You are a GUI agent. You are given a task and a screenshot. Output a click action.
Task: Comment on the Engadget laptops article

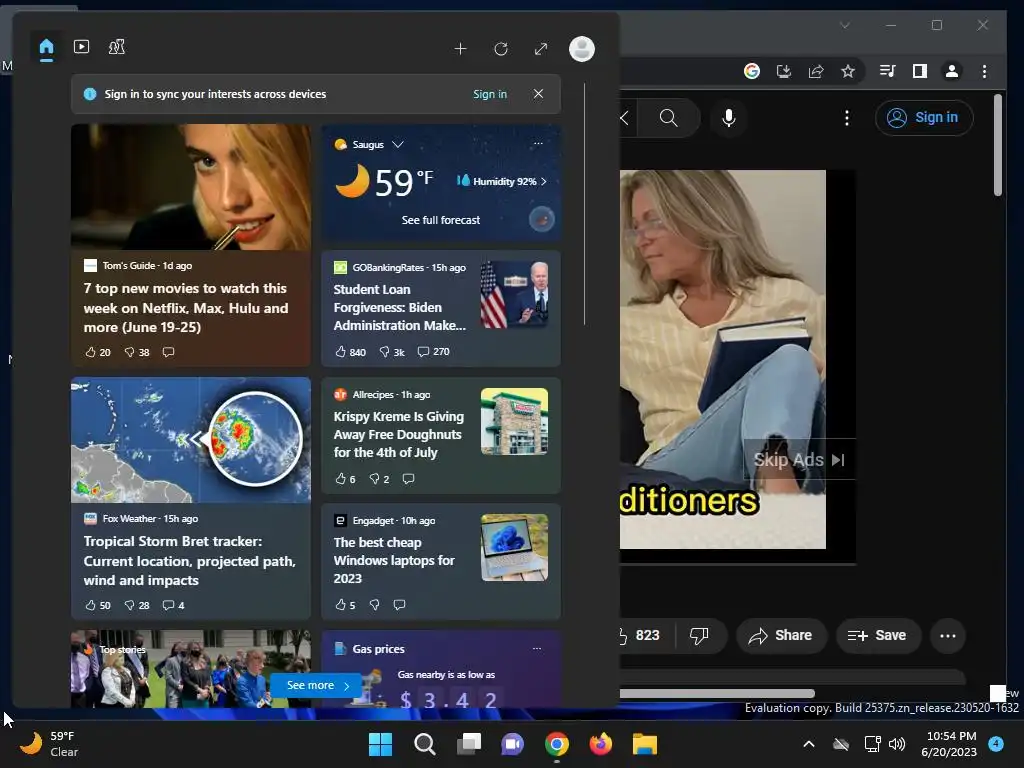click(400, 605)
